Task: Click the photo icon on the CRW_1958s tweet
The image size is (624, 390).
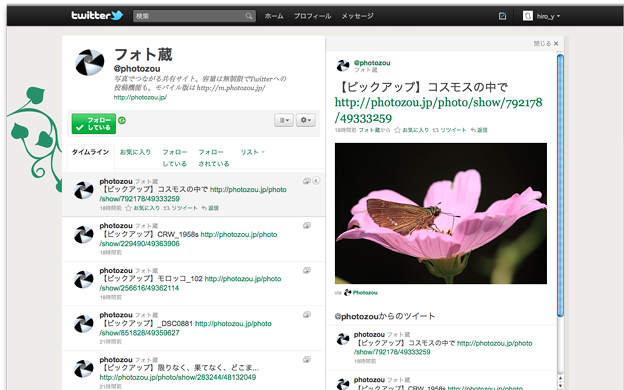Action: [x=306, y=226]
